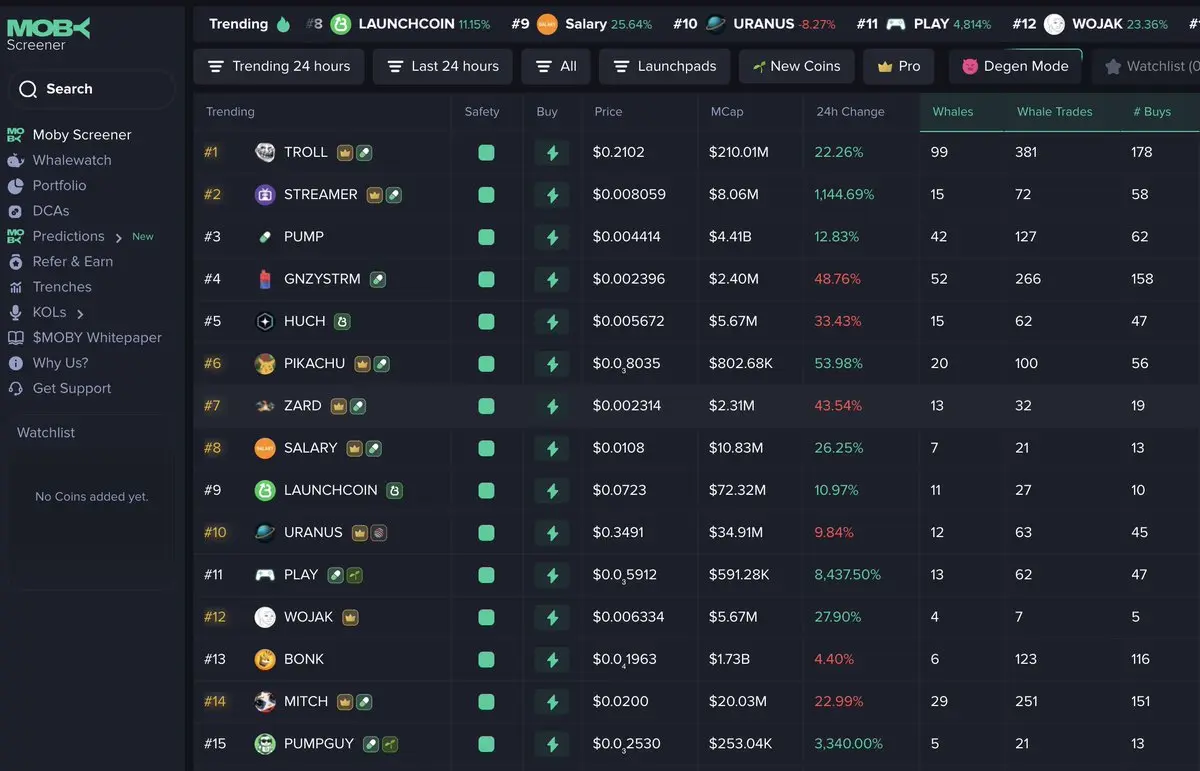Screen dimensions: 1200x771
Task: Click the safety indicator square for TROLL
Action: click(x=486, y=153)
